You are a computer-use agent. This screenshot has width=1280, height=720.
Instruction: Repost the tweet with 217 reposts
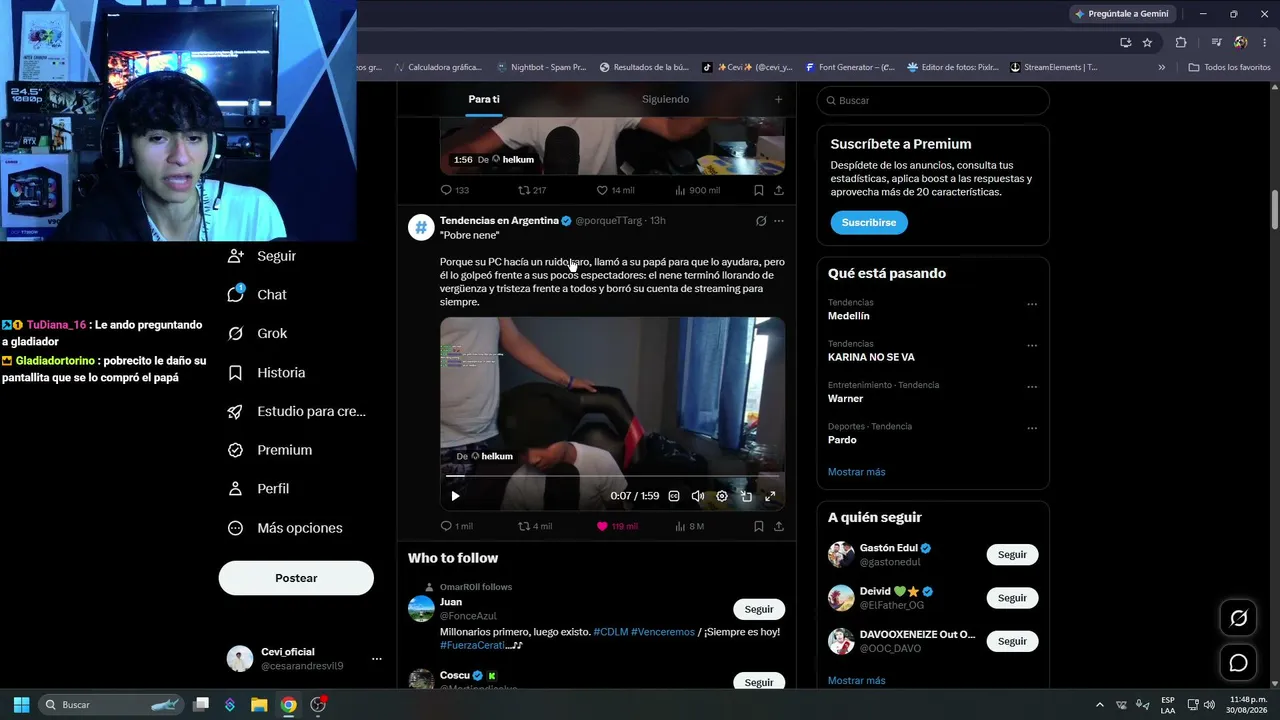point(532,190)
